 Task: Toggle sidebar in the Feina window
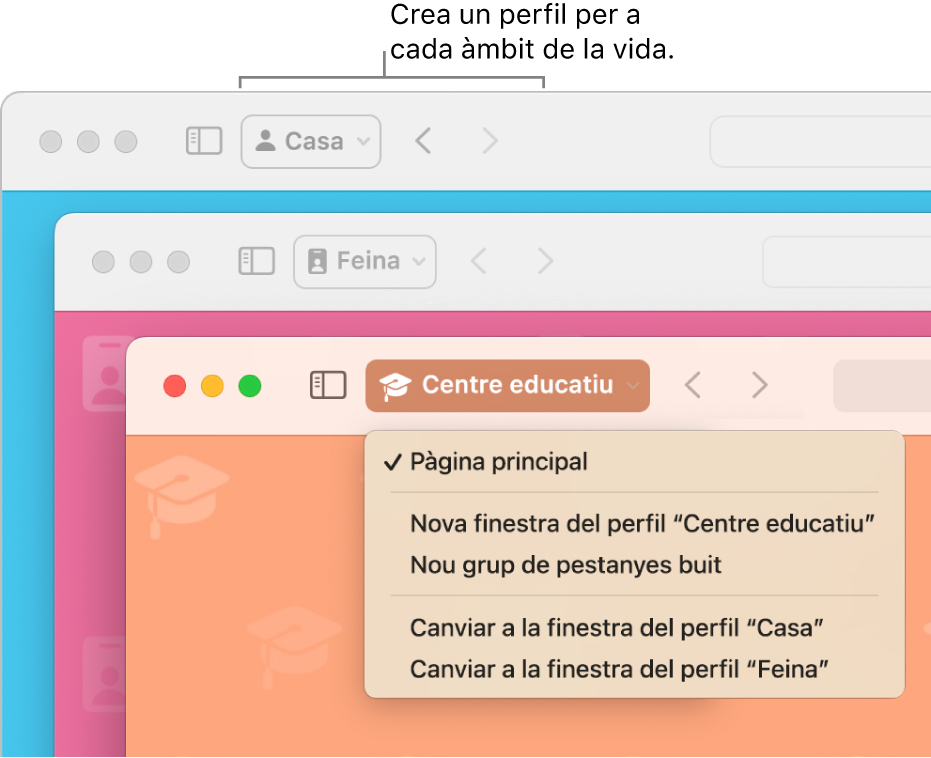(256, 261)
